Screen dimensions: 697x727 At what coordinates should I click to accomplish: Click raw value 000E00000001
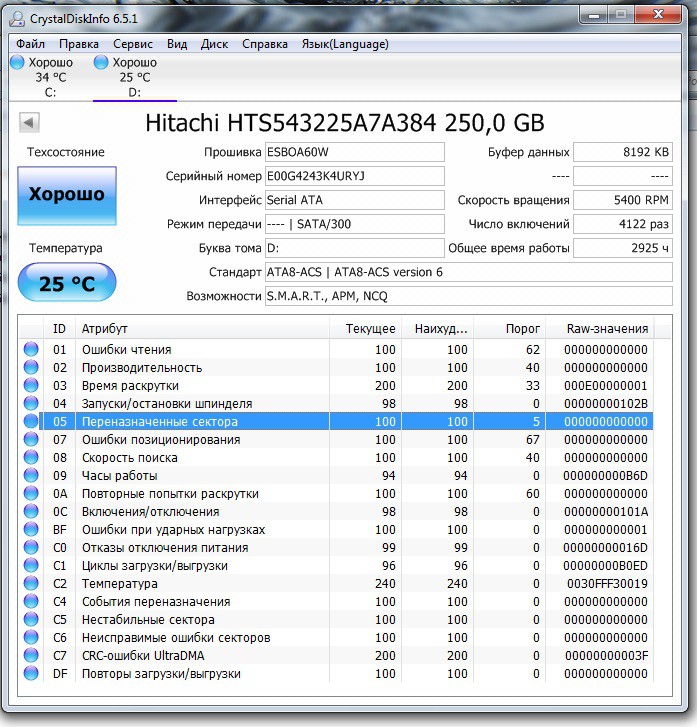coord(606,386)
